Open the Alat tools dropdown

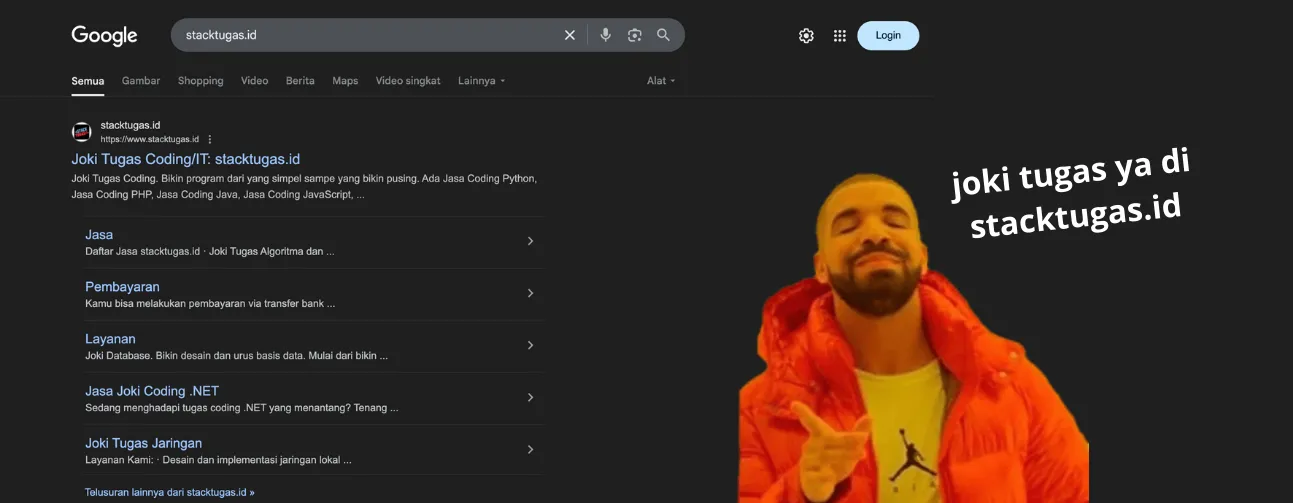661,81
